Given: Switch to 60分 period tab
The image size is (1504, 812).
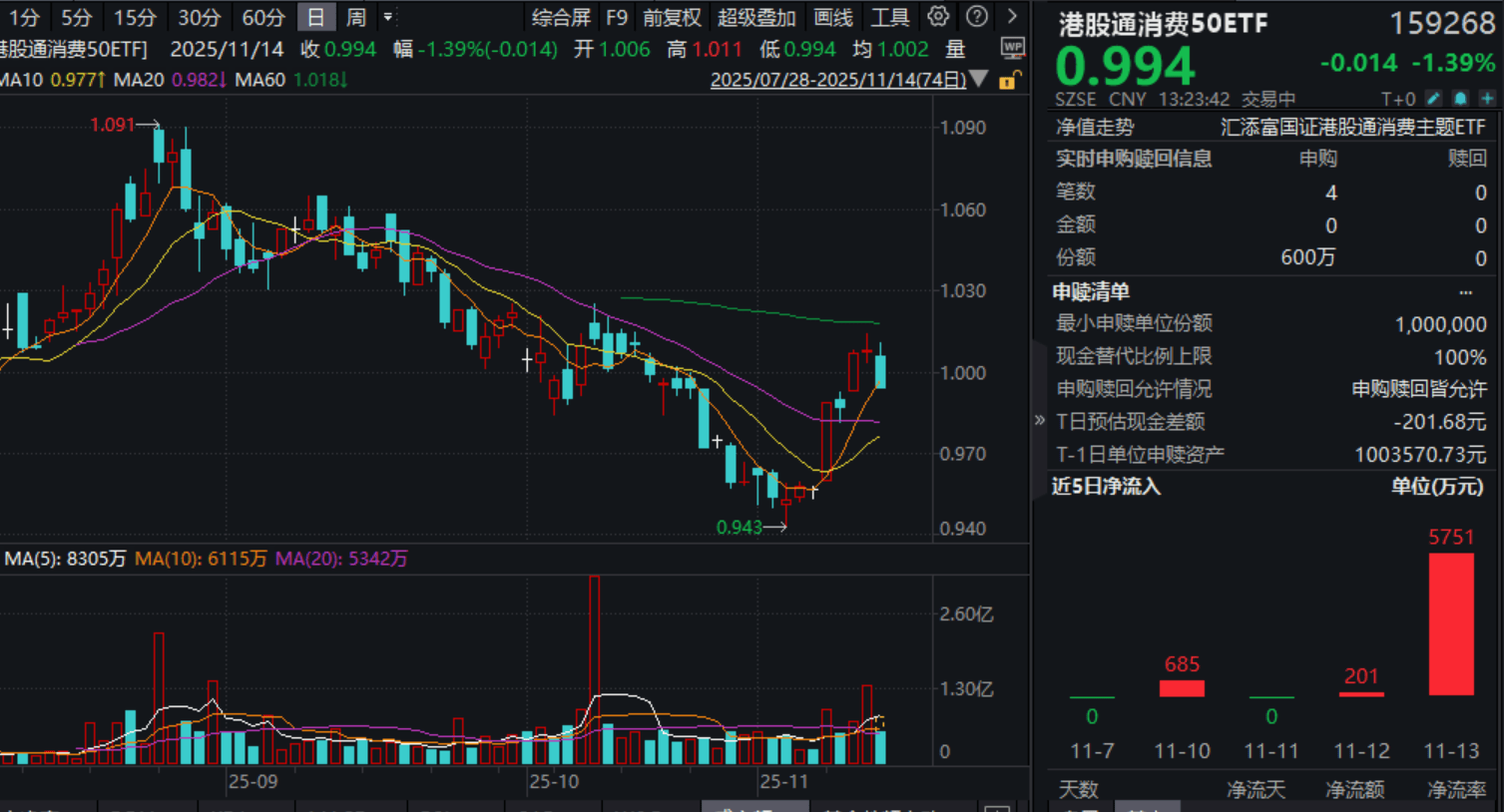Looking at the screenshot, I should [x=261, y=17].
